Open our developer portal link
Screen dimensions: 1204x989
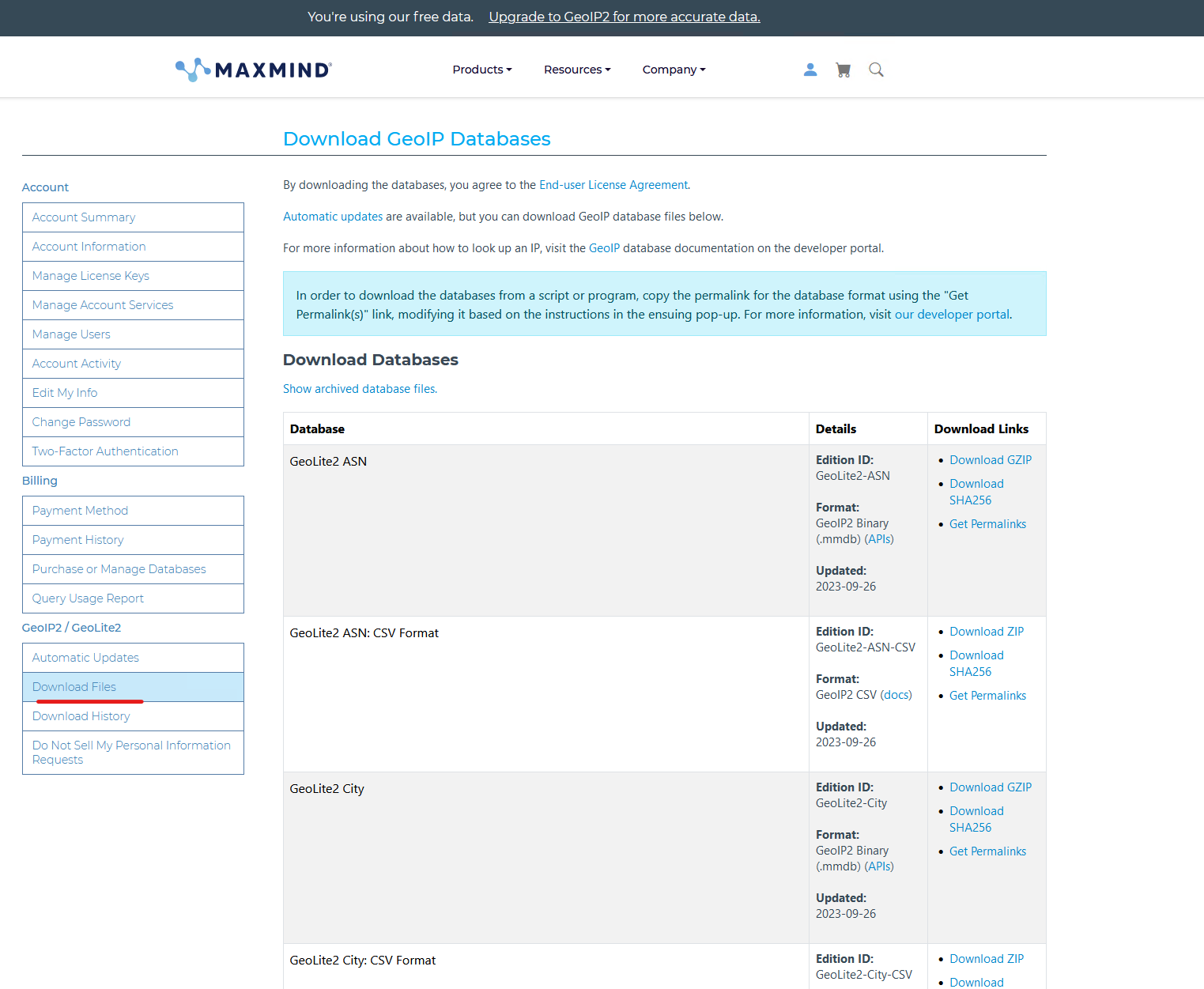952,315
